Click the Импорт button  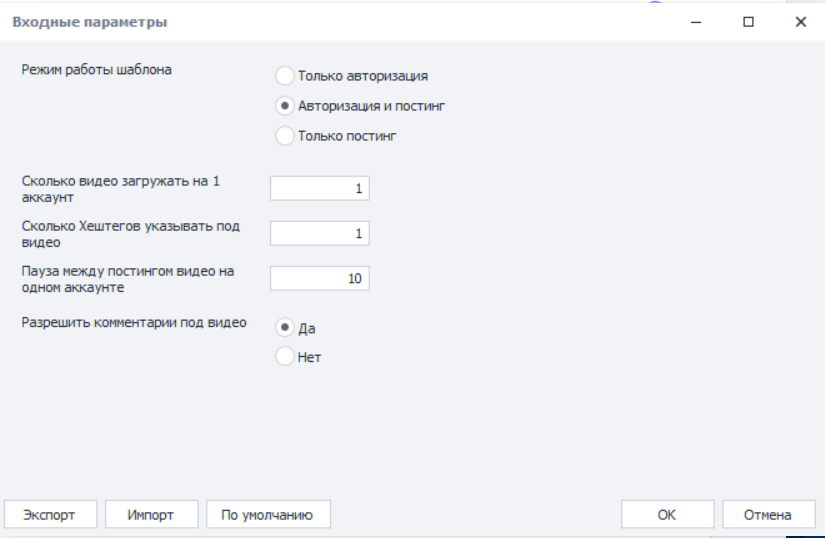tap(152, 514)
